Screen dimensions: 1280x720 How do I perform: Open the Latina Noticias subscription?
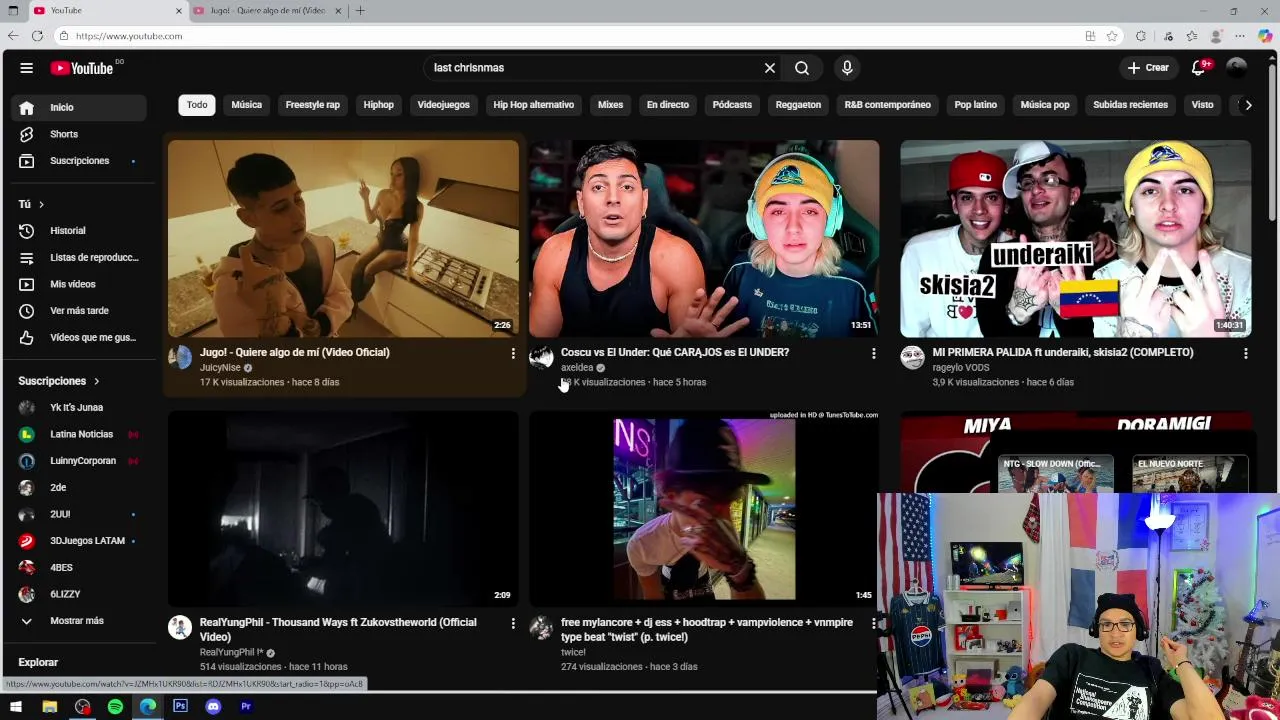tap(80, 434)
